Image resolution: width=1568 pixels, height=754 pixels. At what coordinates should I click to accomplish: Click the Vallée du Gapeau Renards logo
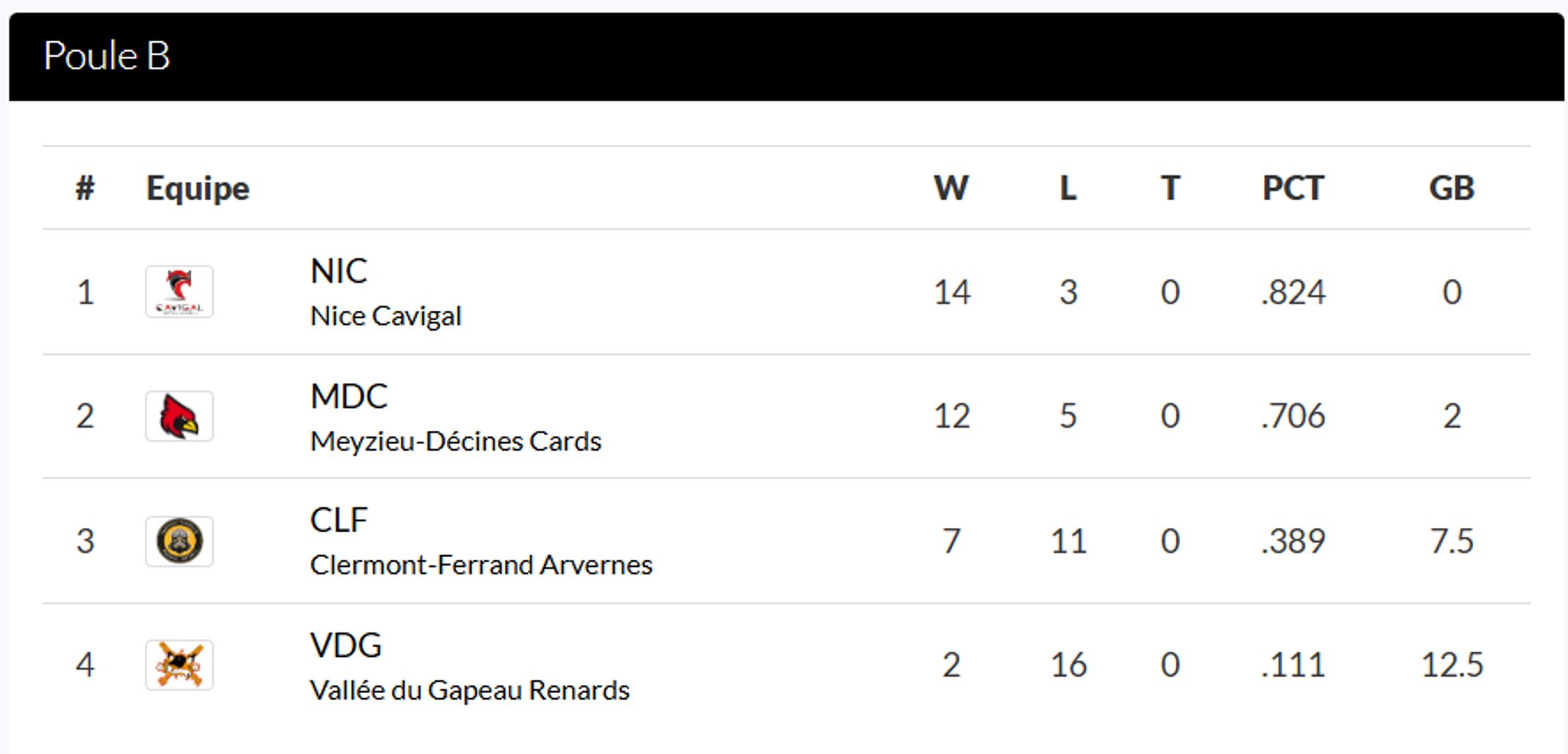click(179, 665)
